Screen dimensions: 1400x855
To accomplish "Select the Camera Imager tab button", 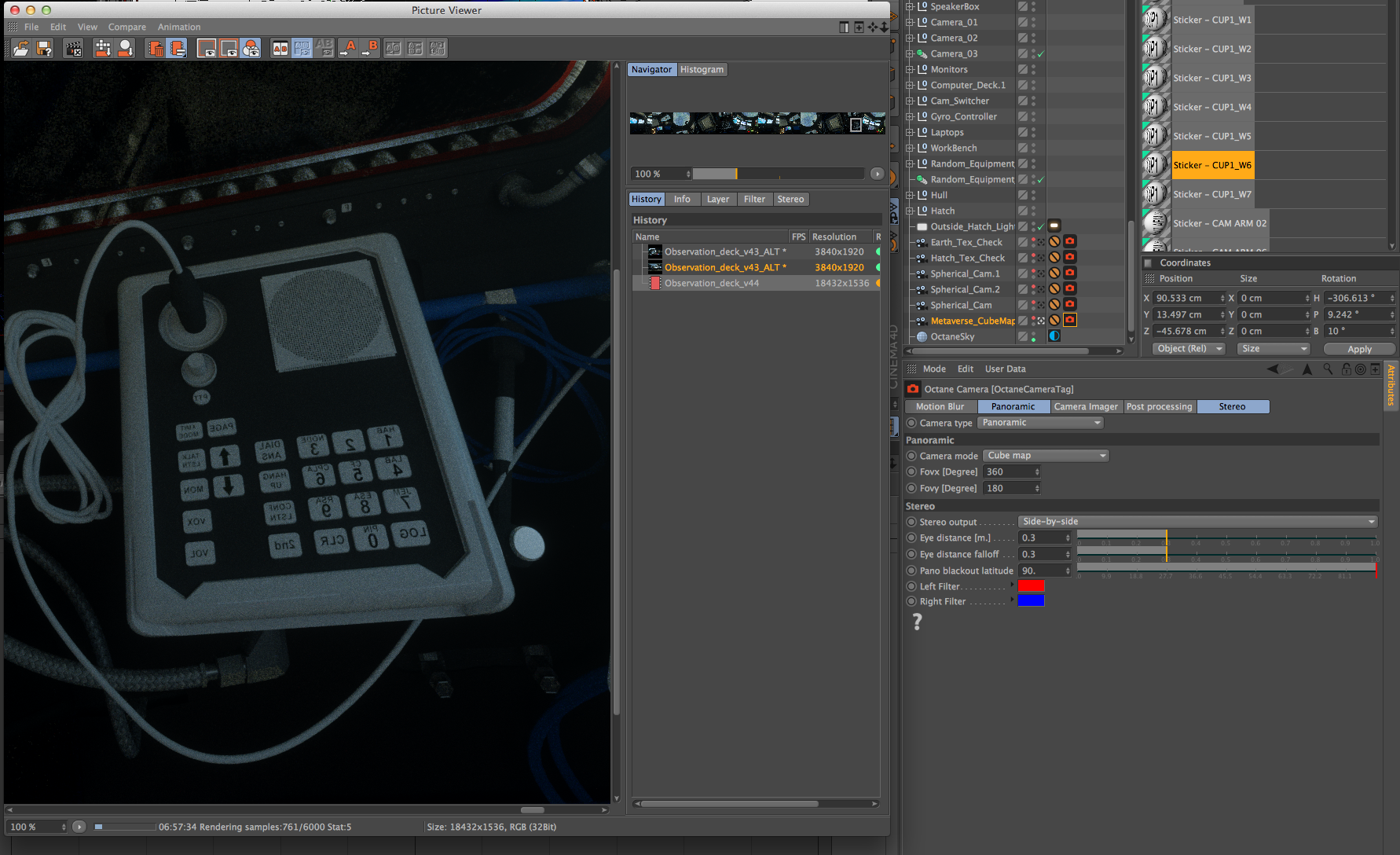I will [x=1086, y=406].
